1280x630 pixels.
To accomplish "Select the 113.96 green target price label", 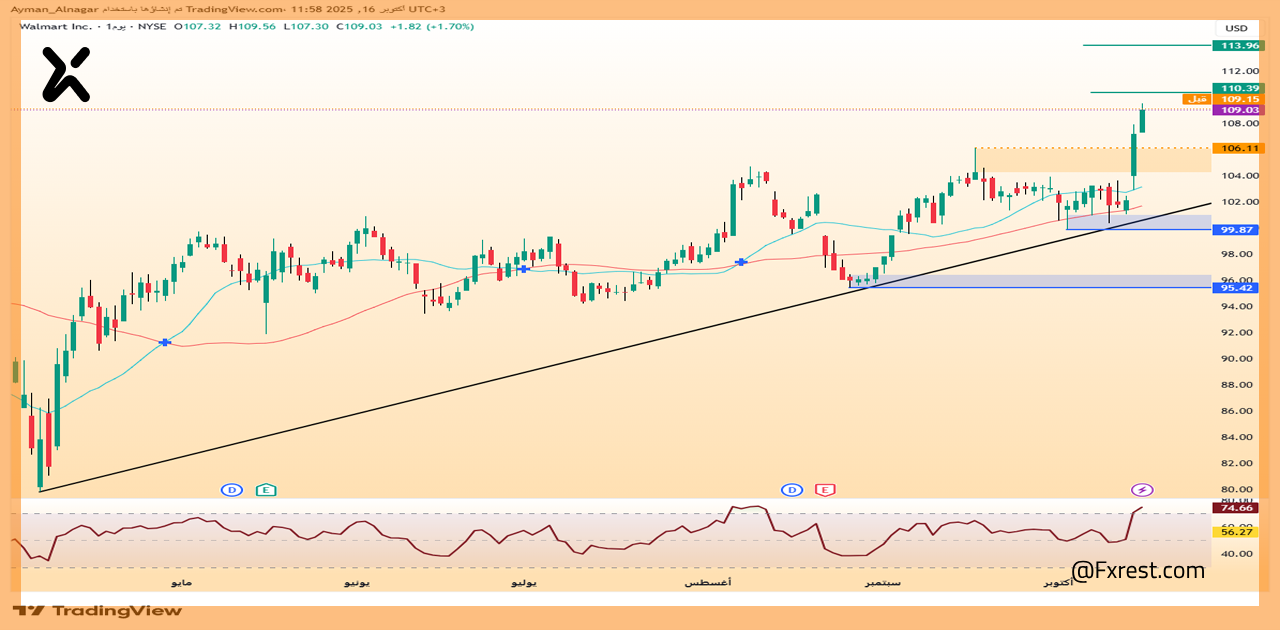I will [1238, 45].
